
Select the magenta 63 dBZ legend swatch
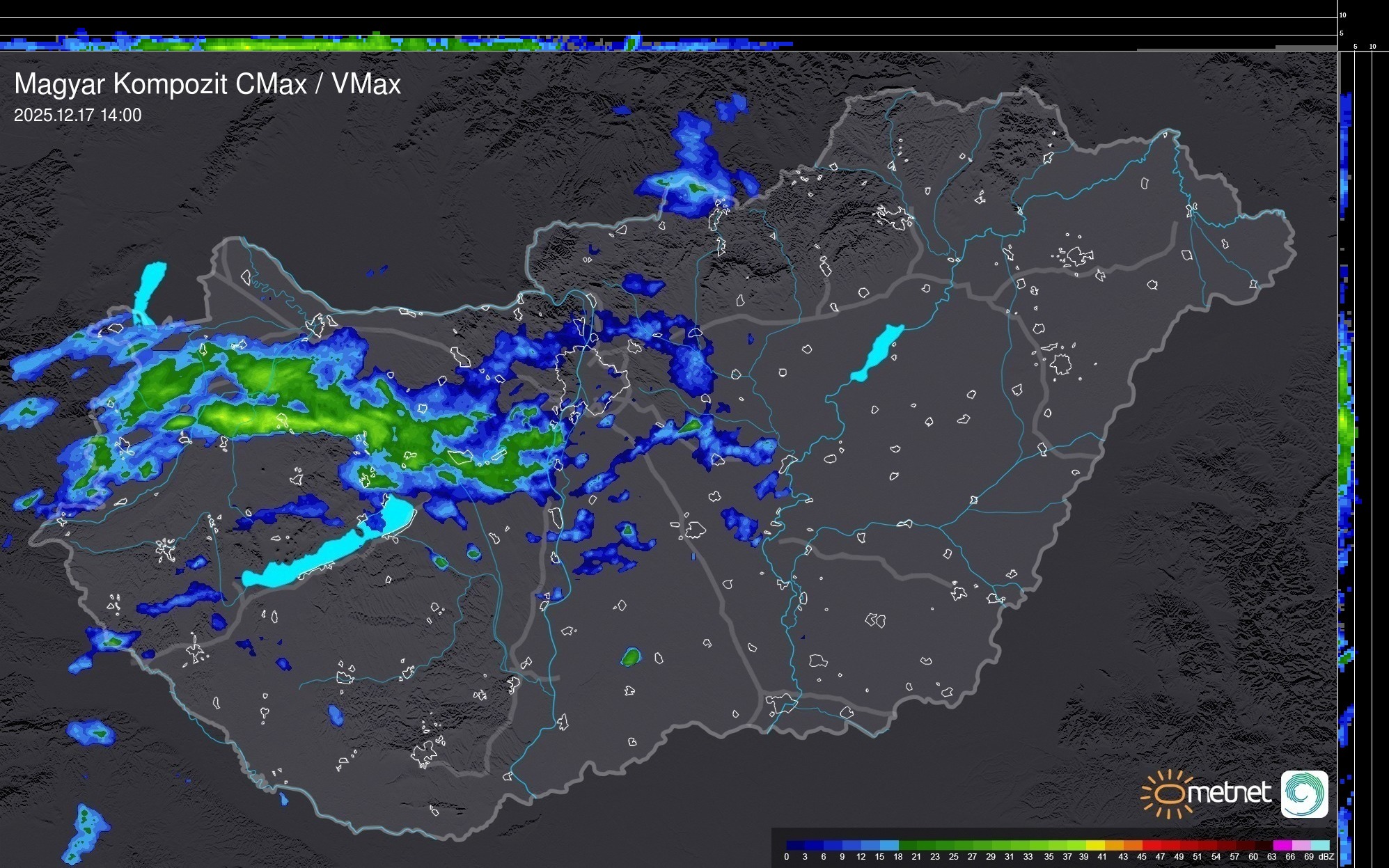(1282, 845)
